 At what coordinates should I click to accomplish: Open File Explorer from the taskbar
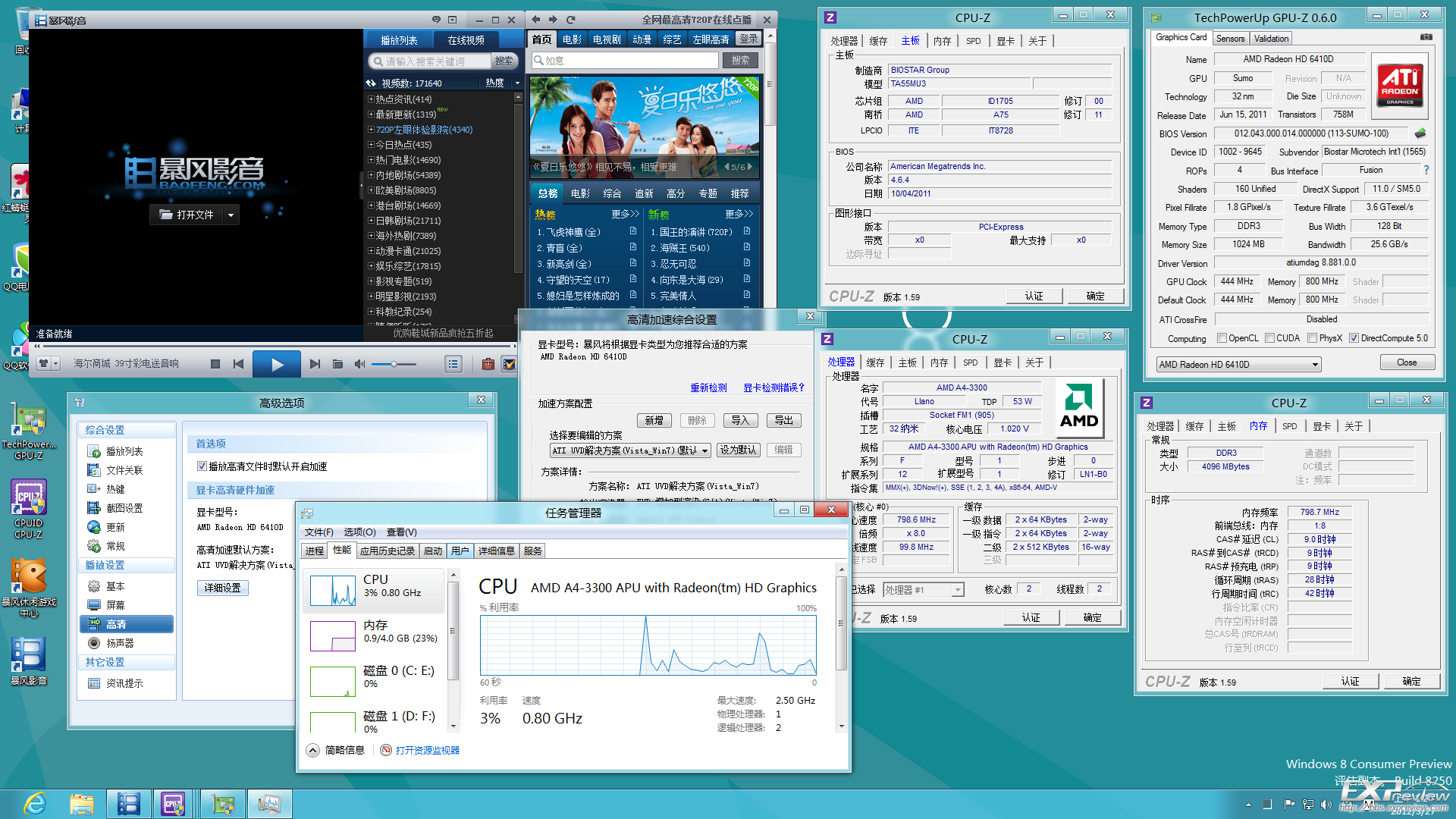pyautogui.click(x=81, y=804)
